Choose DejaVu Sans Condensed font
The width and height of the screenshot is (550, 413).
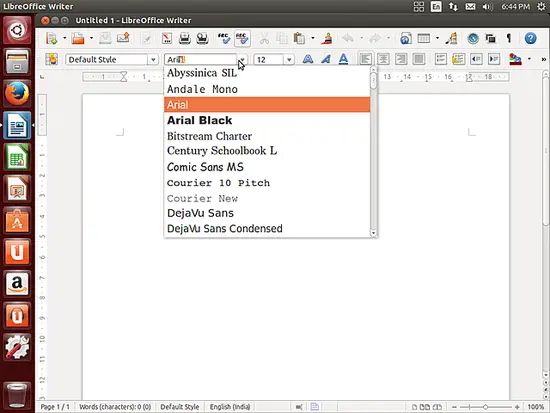[x=267, y=228]
